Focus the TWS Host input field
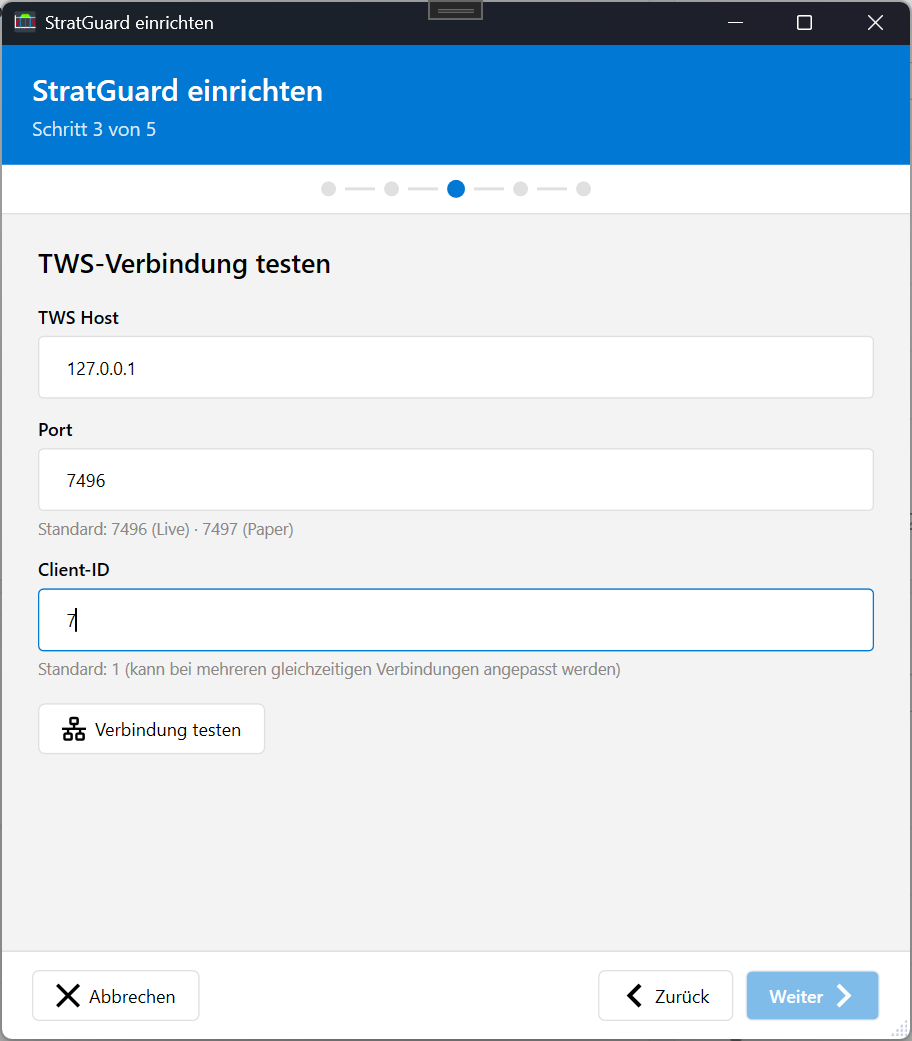 (456, 367)
